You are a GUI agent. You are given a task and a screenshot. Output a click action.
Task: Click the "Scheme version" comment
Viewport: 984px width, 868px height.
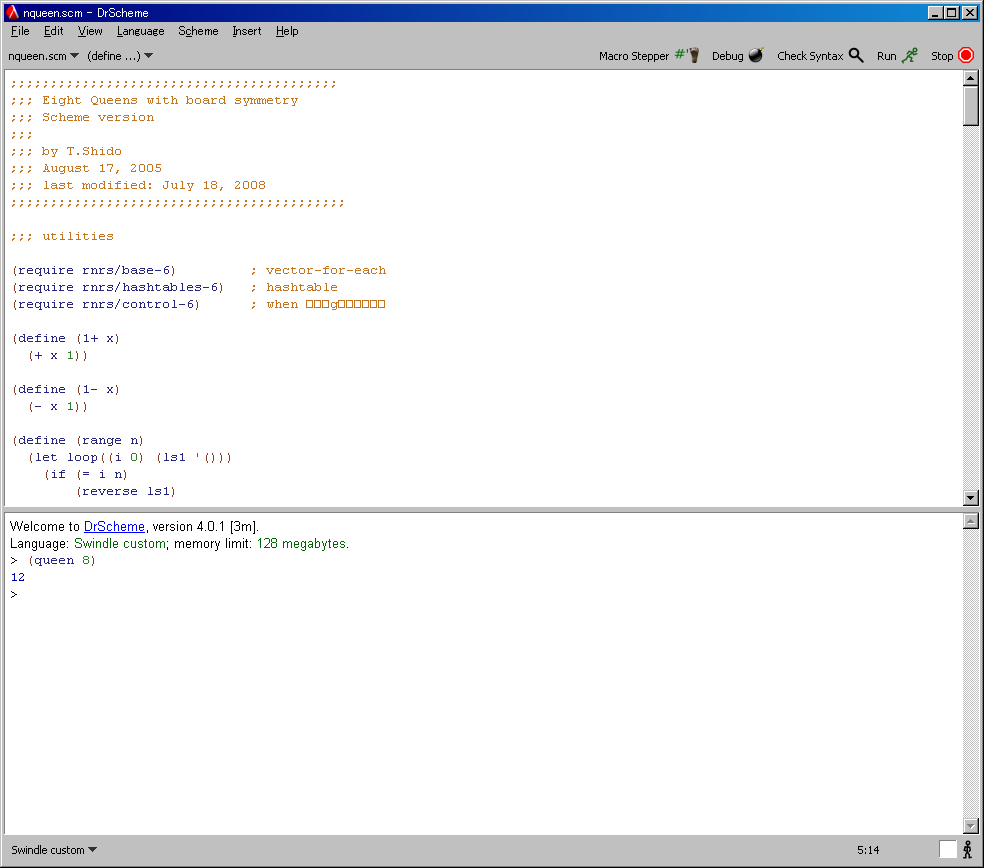click(x=98, y=117)
